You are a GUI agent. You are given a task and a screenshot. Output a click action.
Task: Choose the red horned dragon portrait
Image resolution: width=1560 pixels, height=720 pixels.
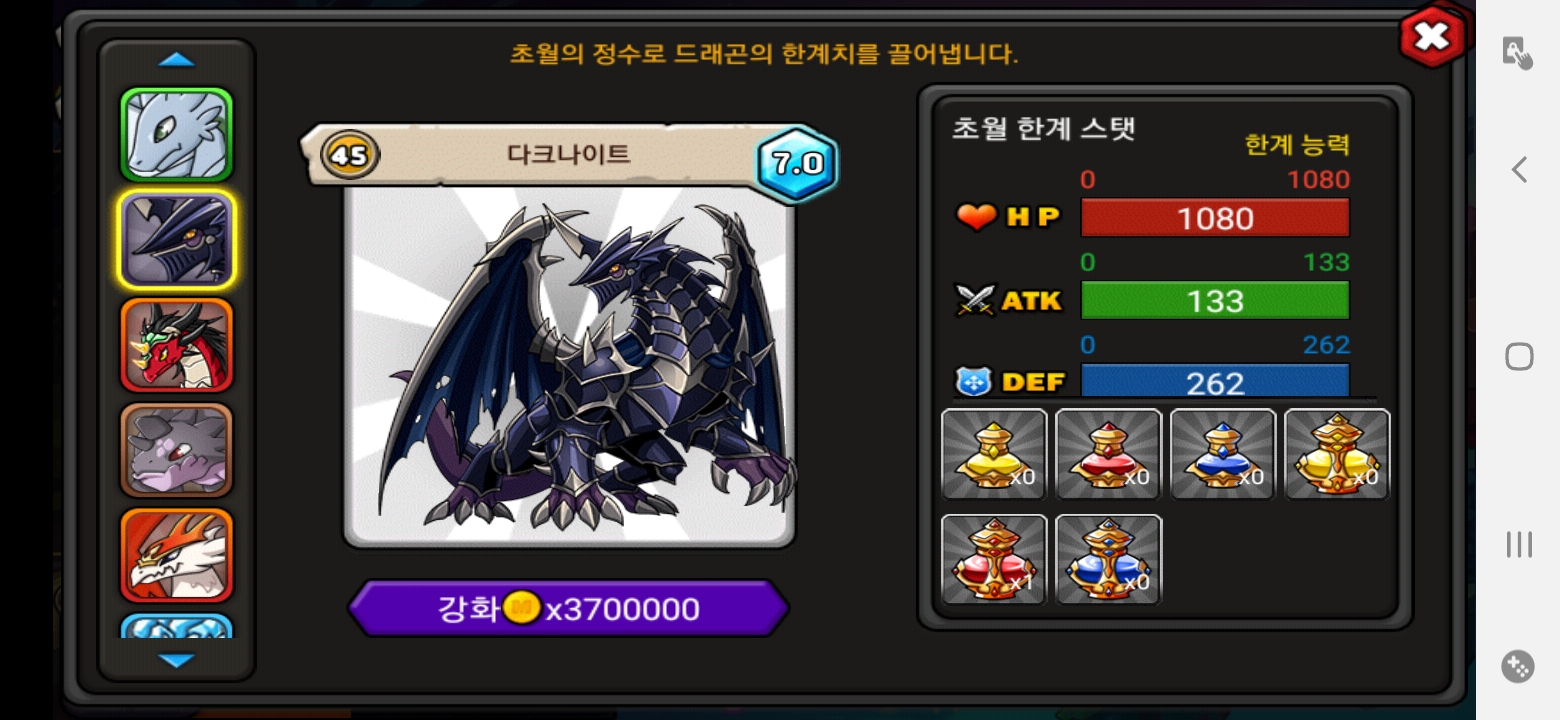click(x=177, y=345)
